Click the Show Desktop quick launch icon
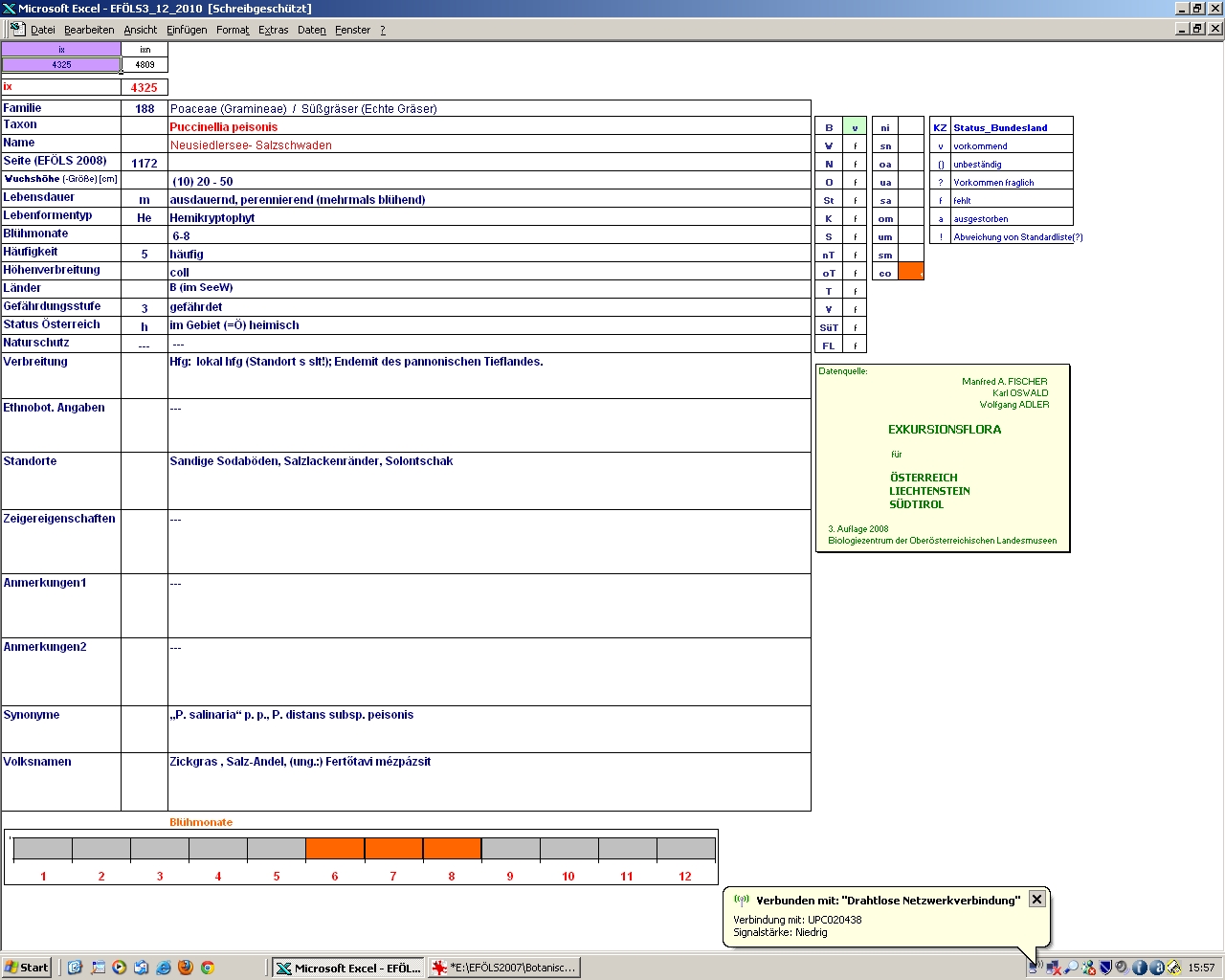 [98, 968]
